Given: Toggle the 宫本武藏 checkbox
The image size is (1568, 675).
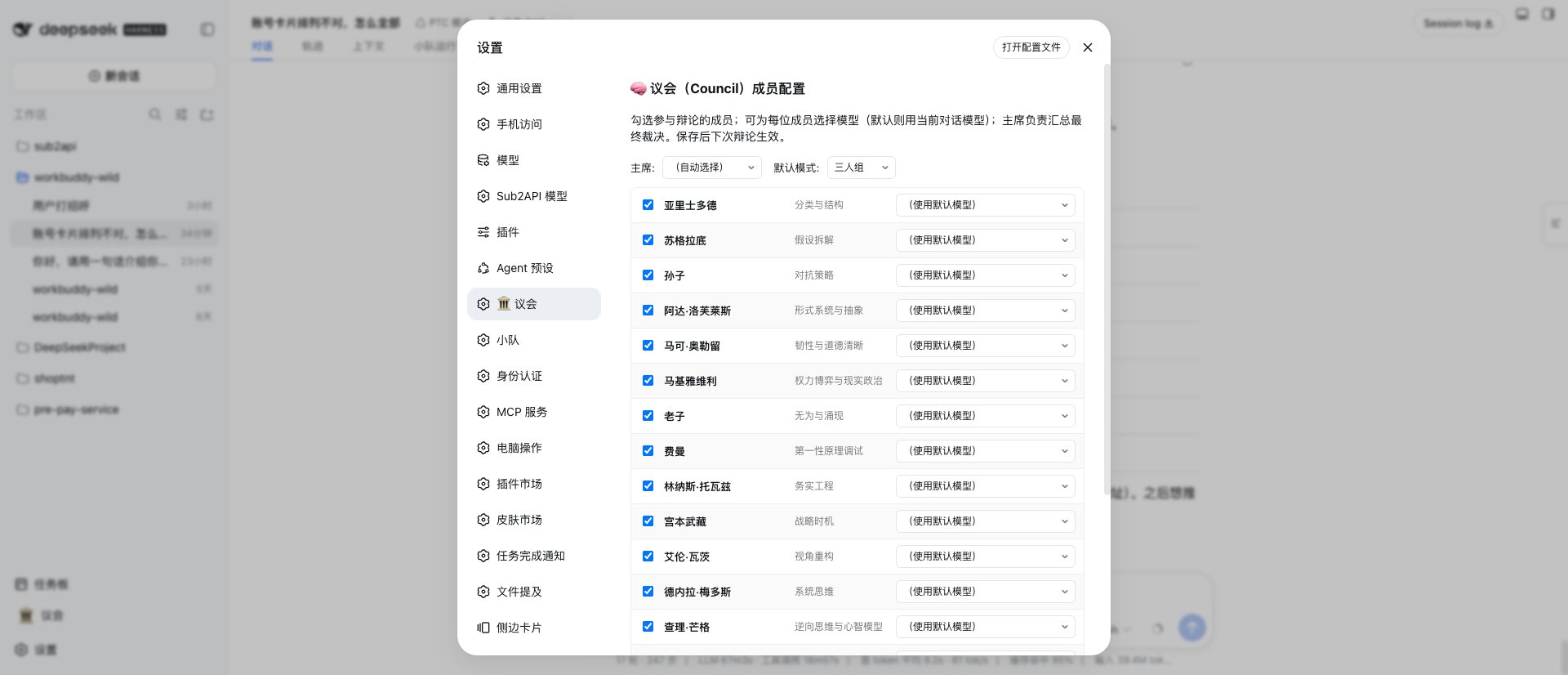Looking at the screenshot, I should click(x=648, y=521).
